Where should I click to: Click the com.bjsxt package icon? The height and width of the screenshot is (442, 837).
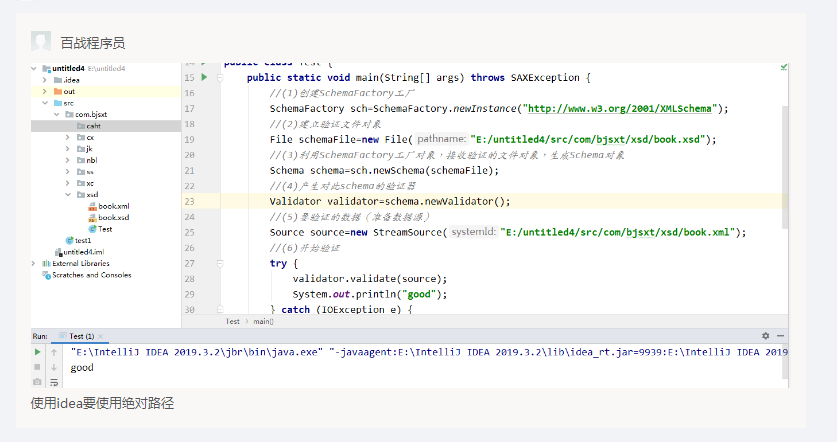[69, 114]
